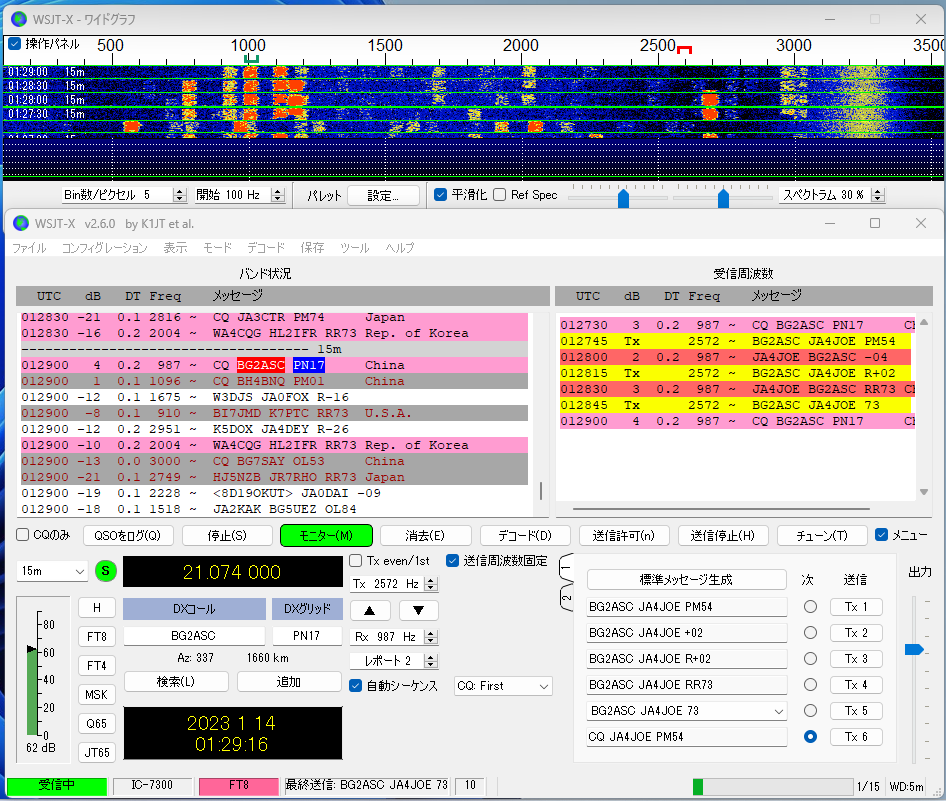Click the 標準メッセージ生成 button

(686, 580)
